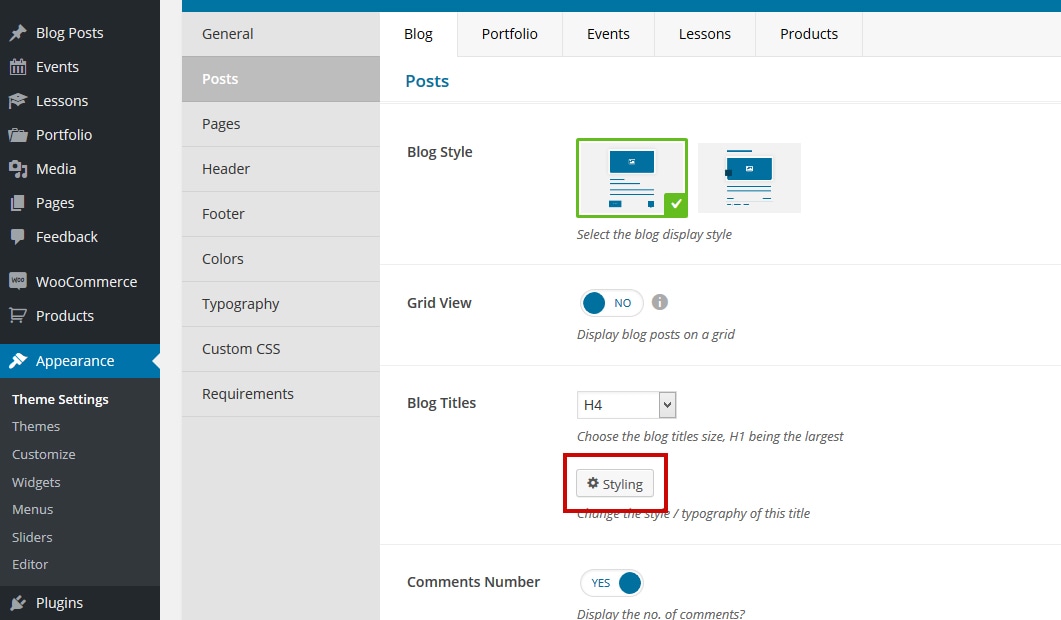Click the Lessons graduation cap icon
Image resolution: width=1061 pixels, height=620 pixels.
coord(18,101)
